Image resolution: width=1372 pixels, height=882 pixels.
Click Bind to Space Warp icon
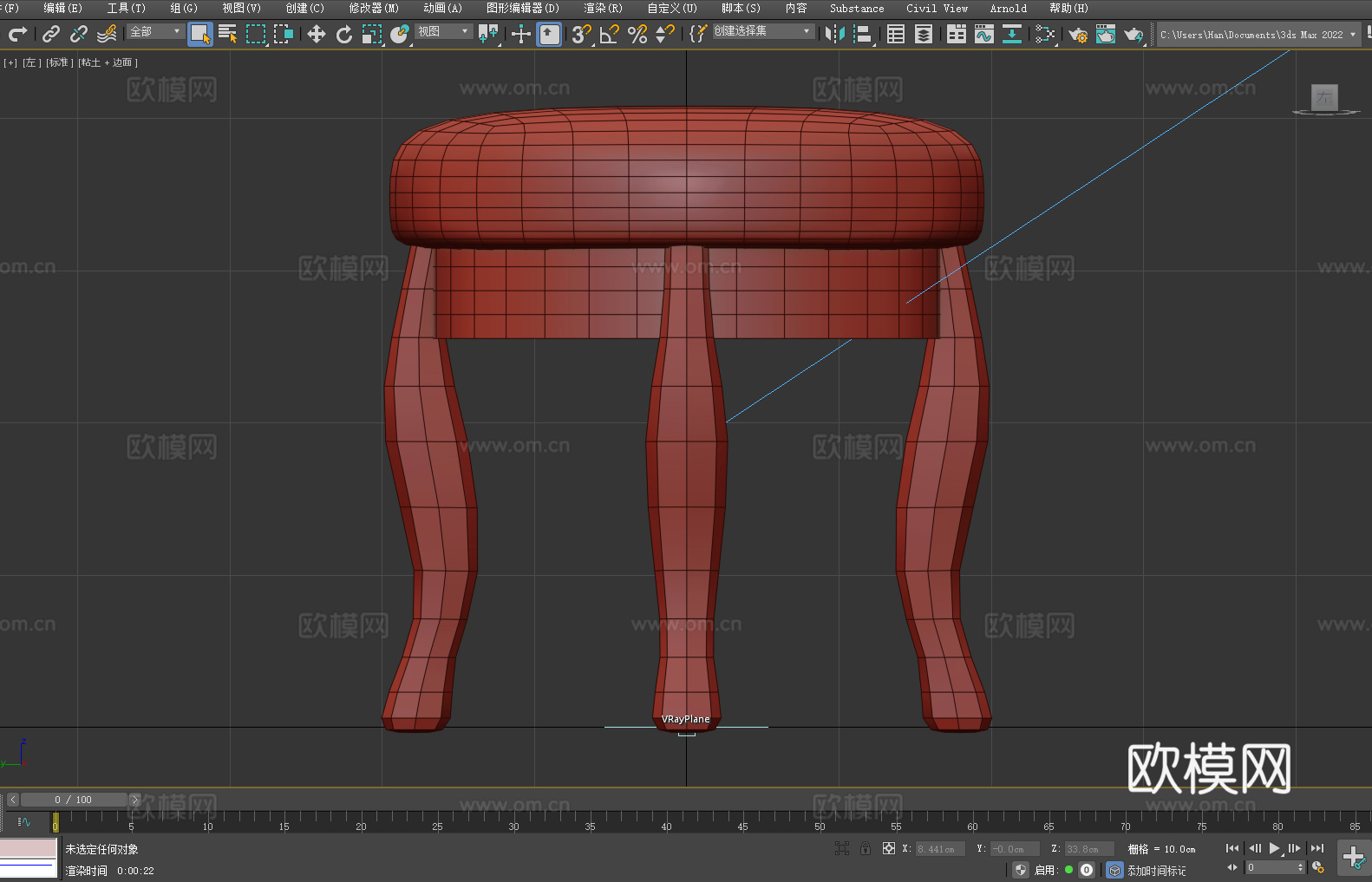pyautogui.click(x=107, y=34)
